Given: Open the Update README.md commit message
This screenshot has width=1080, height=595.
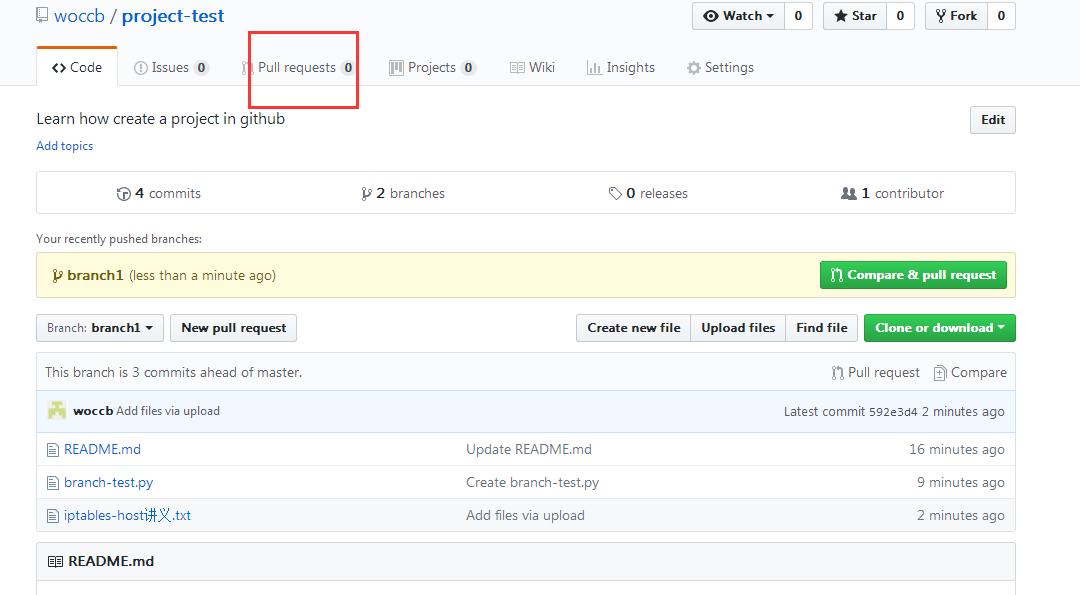Looking at the screenshot, I should coord(529,450).
